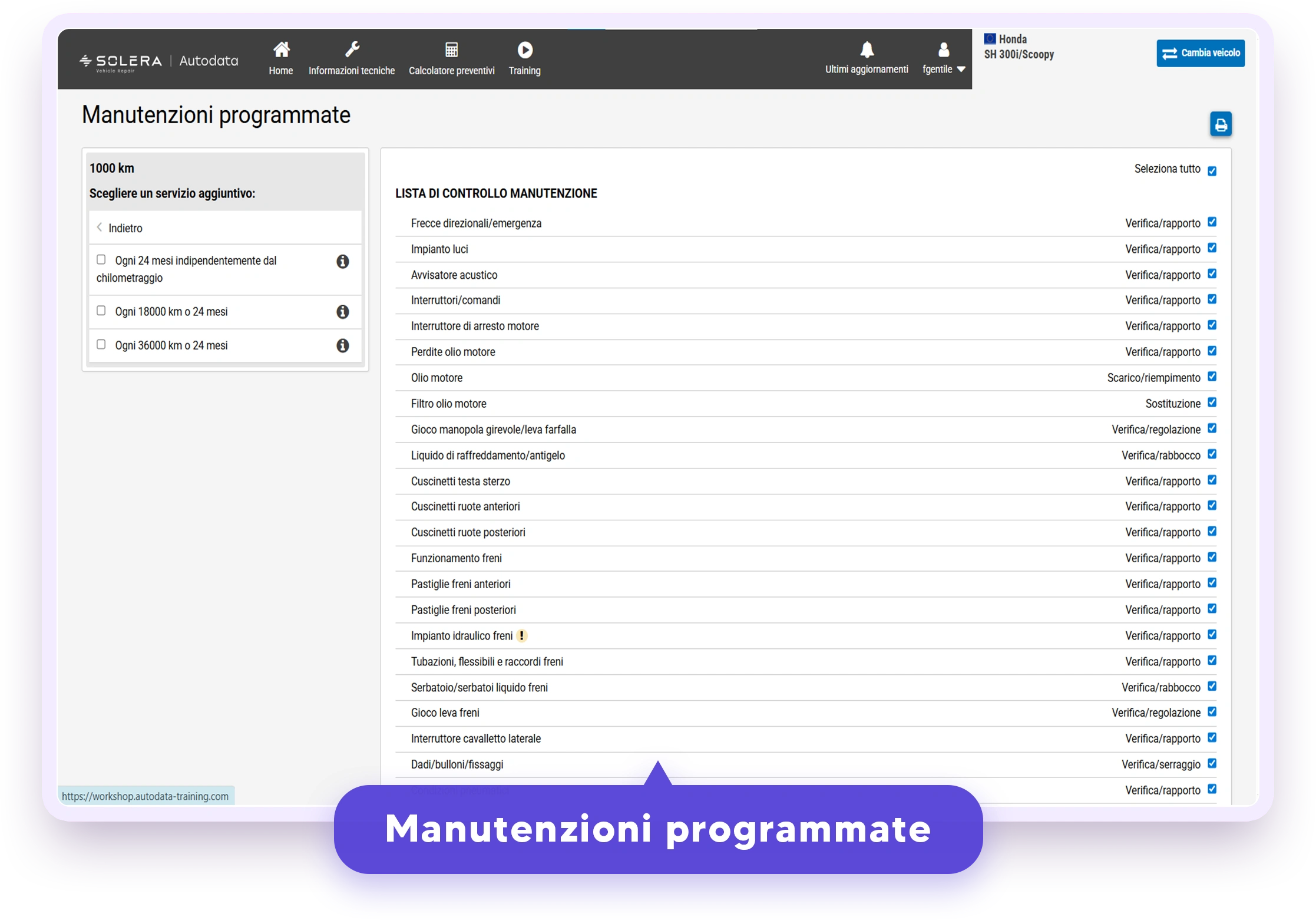Uncheck Filtro olio motore Sostituzione checkbox
Screen dimensions: 1316x920
1212,403
